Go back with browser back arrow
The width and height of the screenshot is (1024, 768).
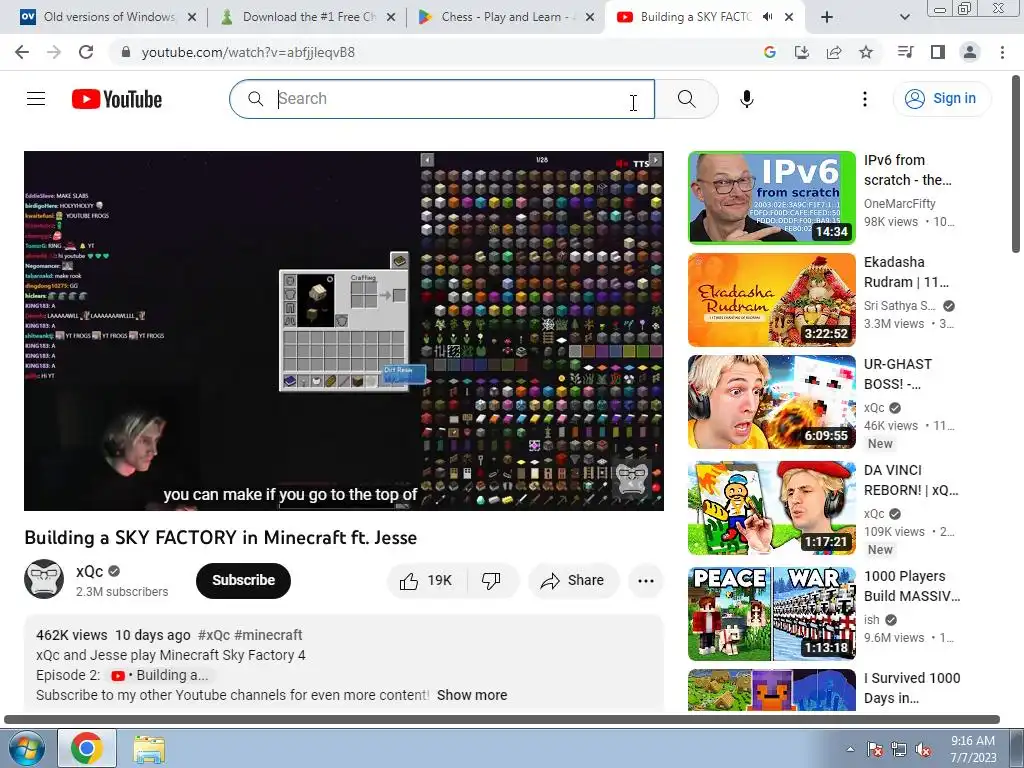tap(22, 52)
